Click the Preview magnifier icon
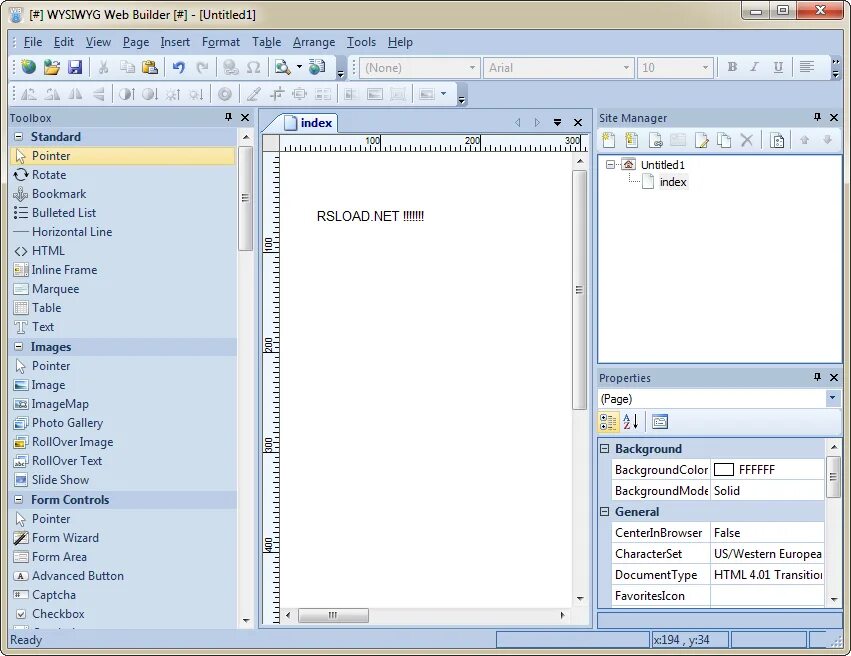851x656 pixels. (282, 67)
